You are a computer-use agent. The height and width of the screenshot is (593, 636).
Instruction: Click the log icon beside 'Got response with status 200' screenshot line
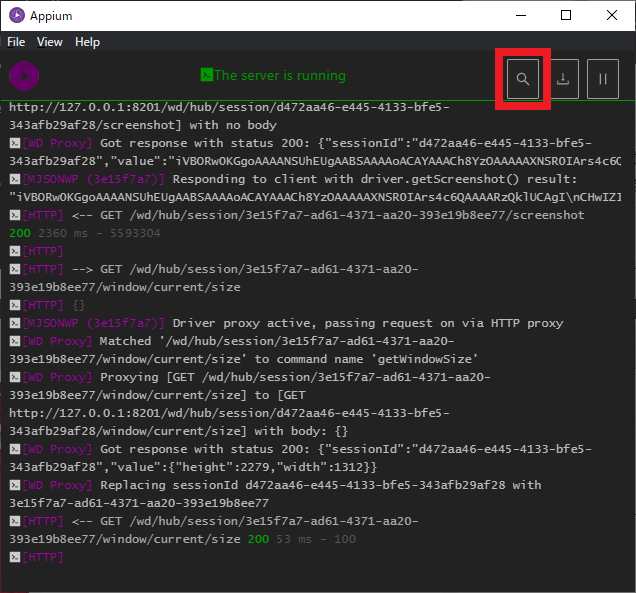(15, 143)
